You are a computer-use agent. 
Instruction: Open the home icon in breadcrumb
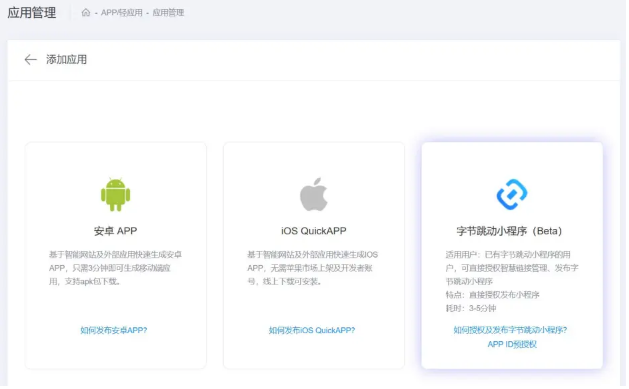(x=85, y=12)
